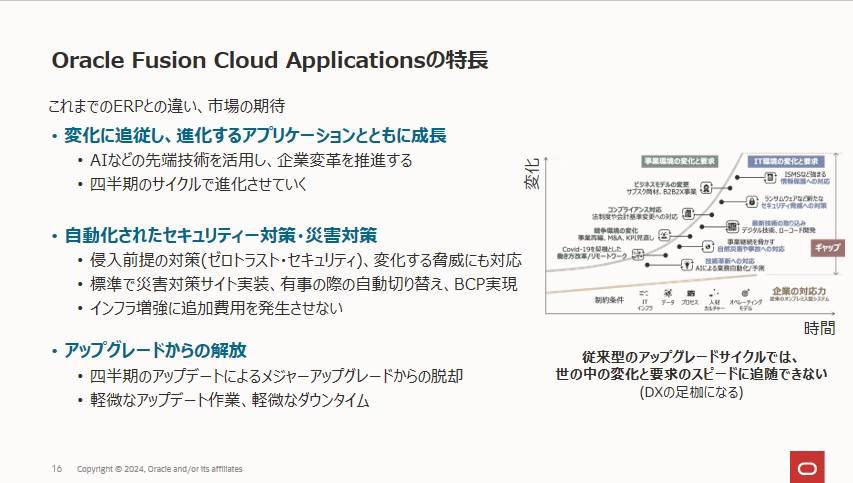Click the データ icon in chart
853x483 pixels.
coord(668,293)
